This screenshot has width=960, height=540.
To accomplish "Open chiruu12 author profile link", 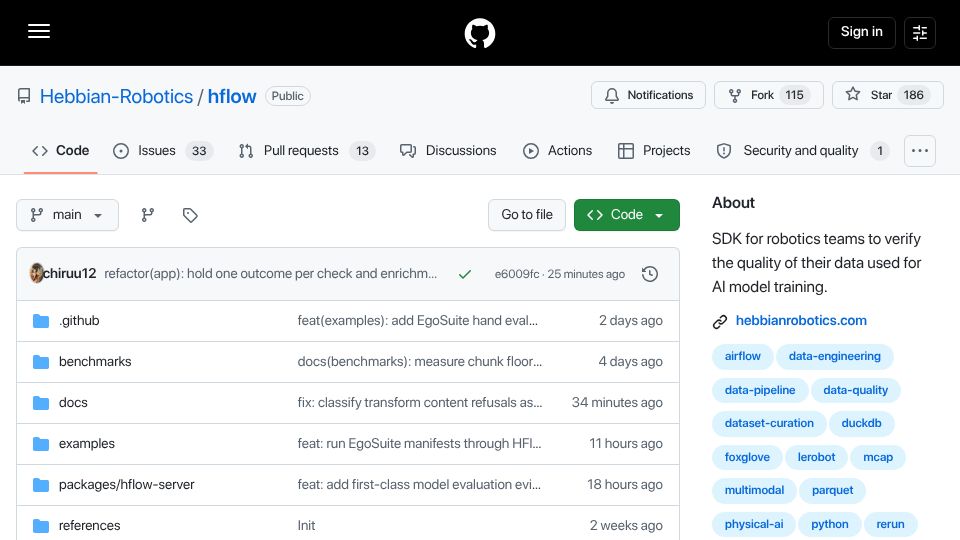I will click(x=69, y=274).
